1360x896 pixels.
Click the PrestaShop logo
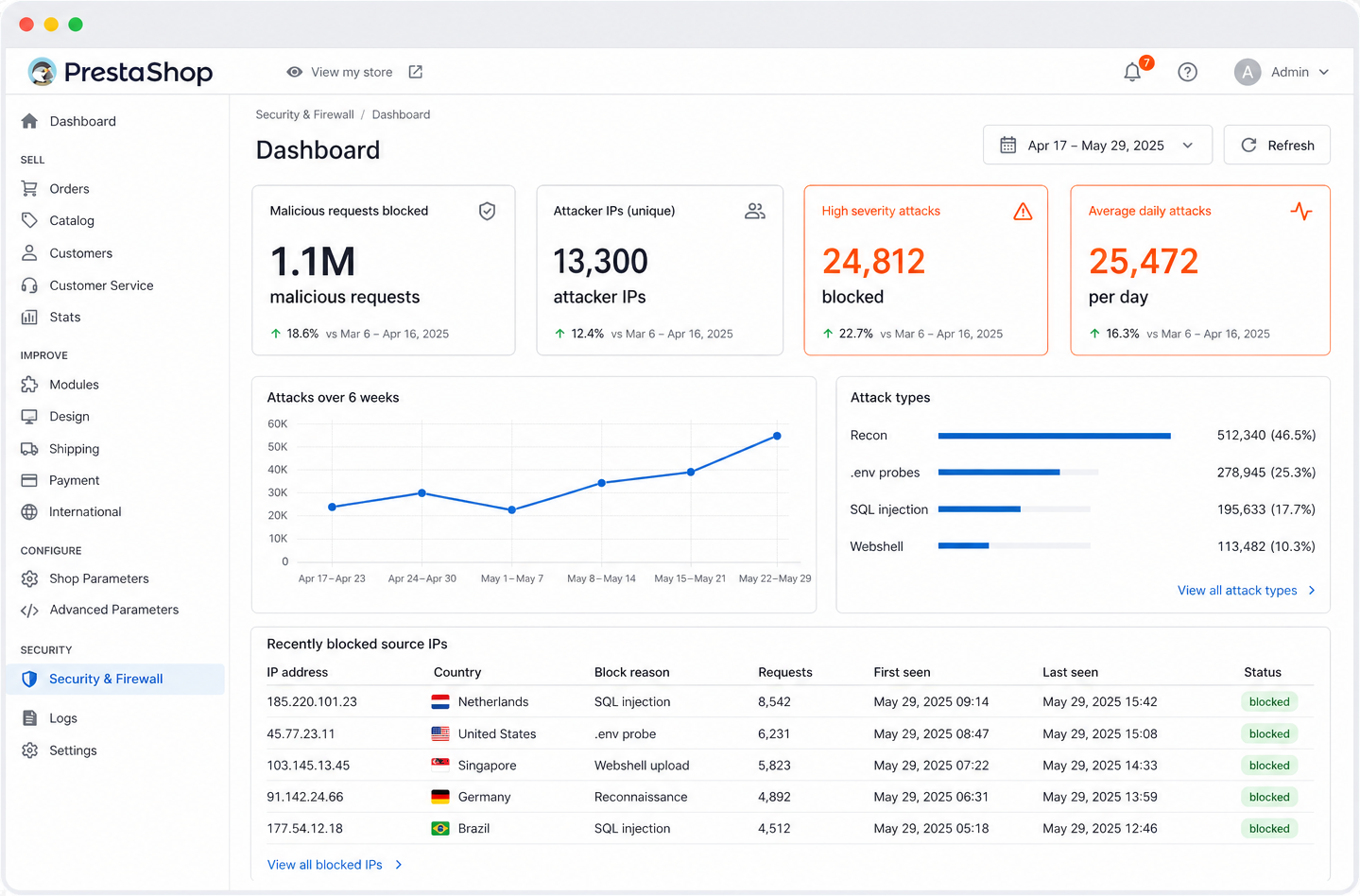pos(120,72)
